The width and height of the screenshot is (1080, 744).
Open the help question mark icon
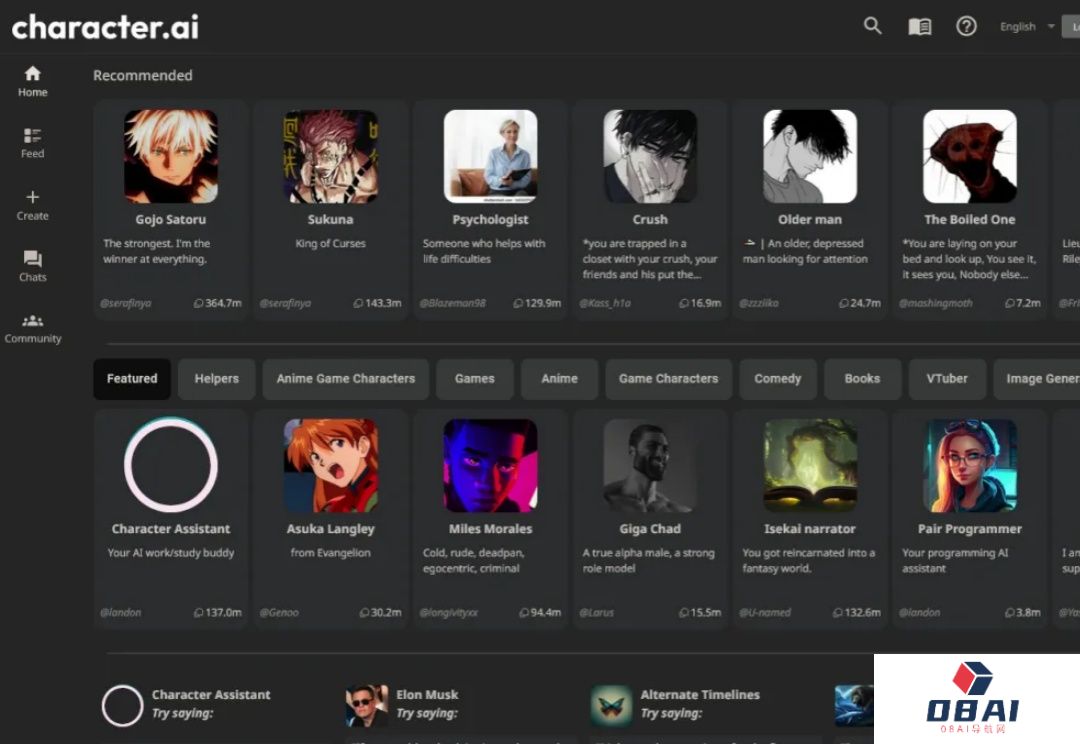[966, 26]
